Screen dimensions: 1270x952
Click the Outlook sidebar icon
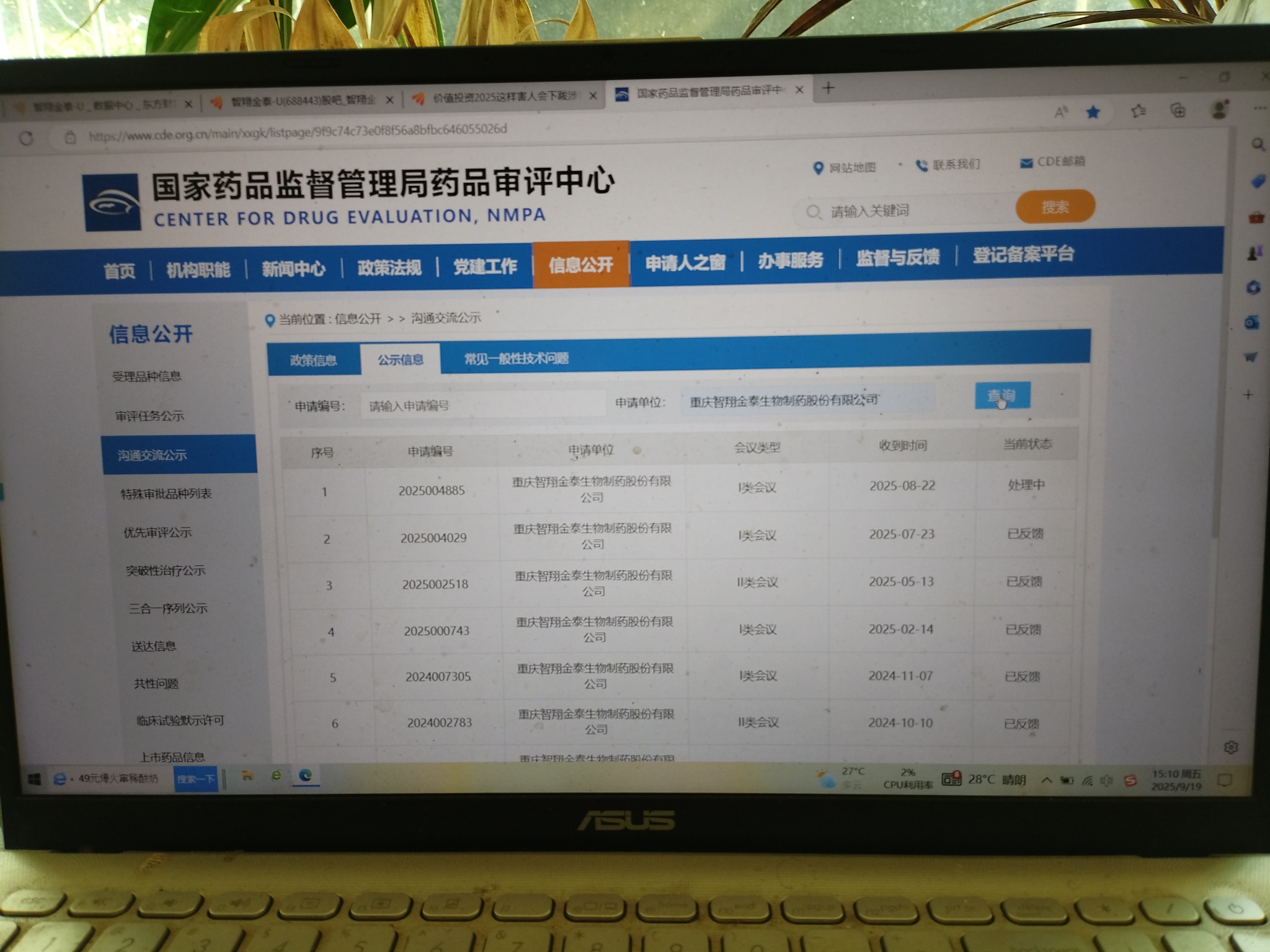1252,323
